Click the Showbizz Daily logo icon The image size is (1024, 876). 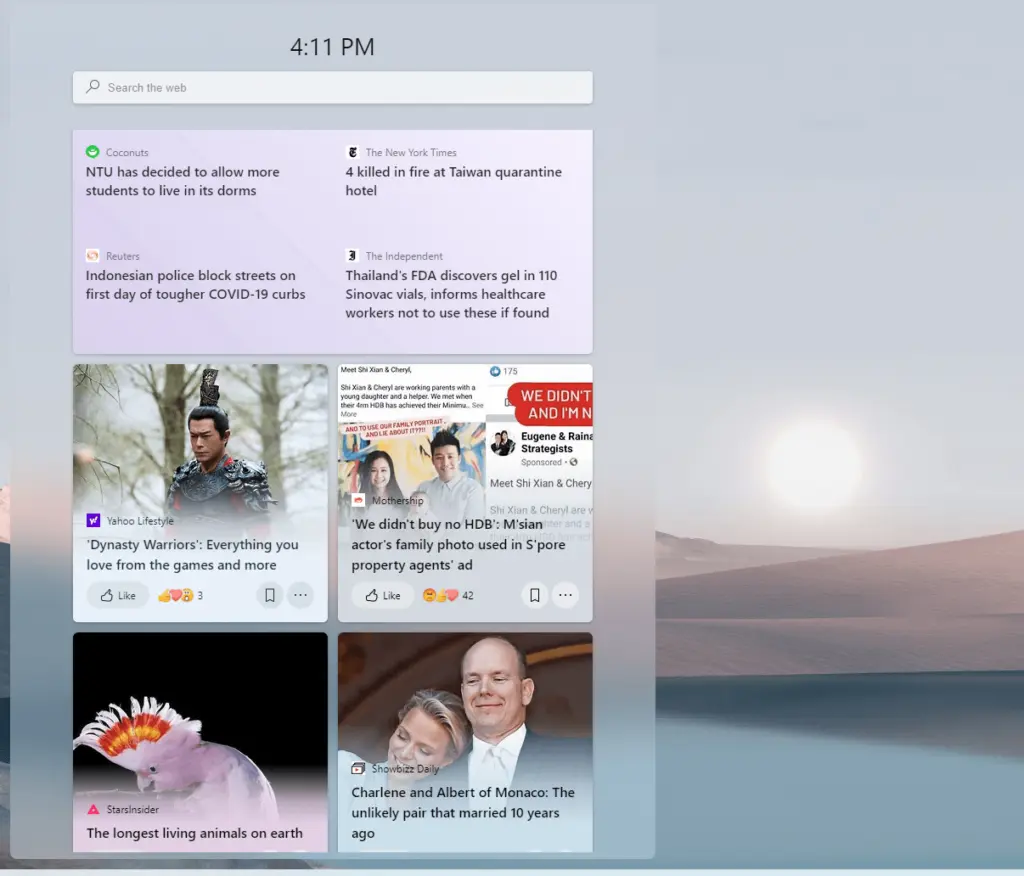coord(359,768)
